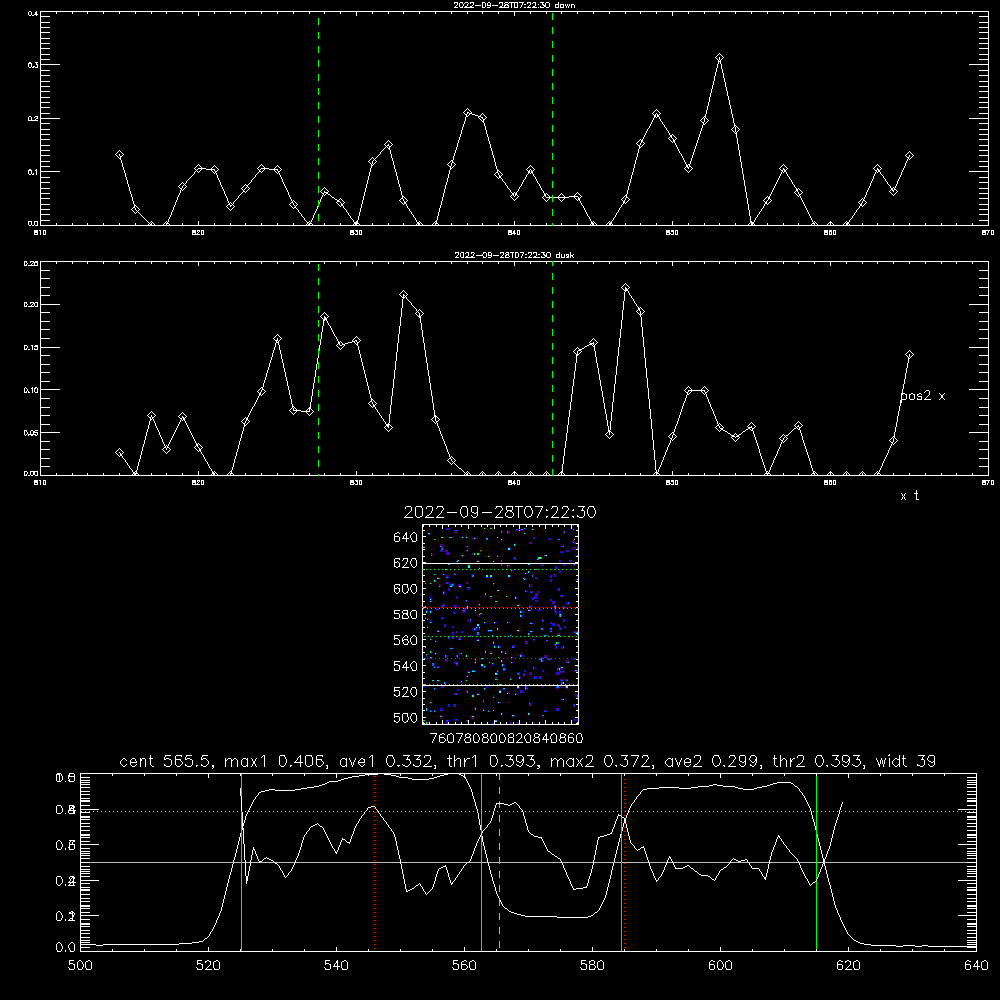Click the orange dashed center line in bottom plot

click(x=499, y=861)
